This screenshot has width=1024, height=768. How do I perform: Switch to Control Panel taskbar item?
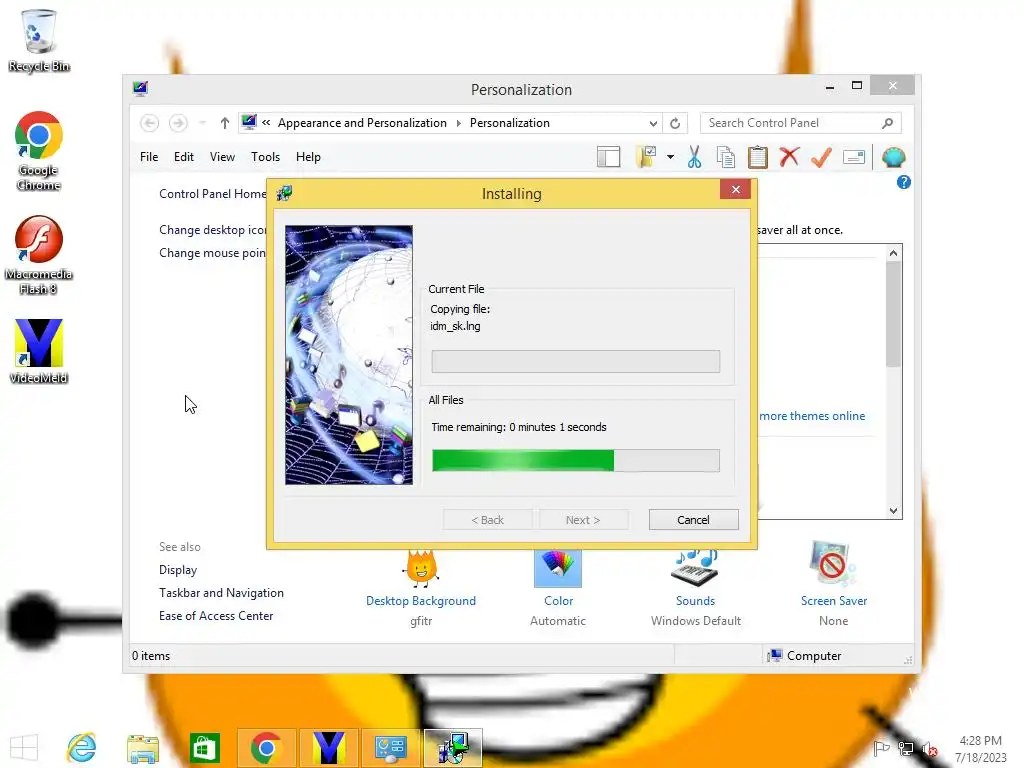(390, 748)
